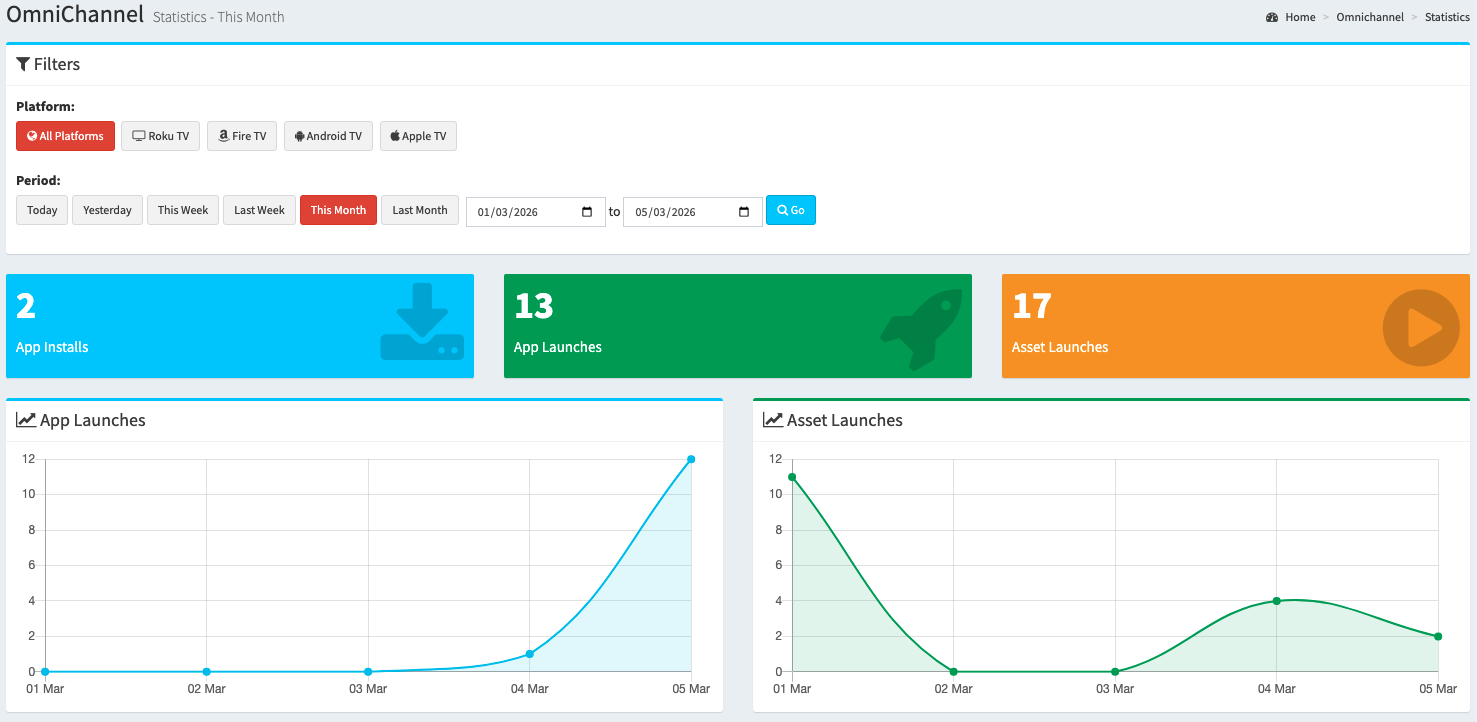Click the chart icon beside Asset Launches heading
1477x722 pixels.
pos(773,420)
